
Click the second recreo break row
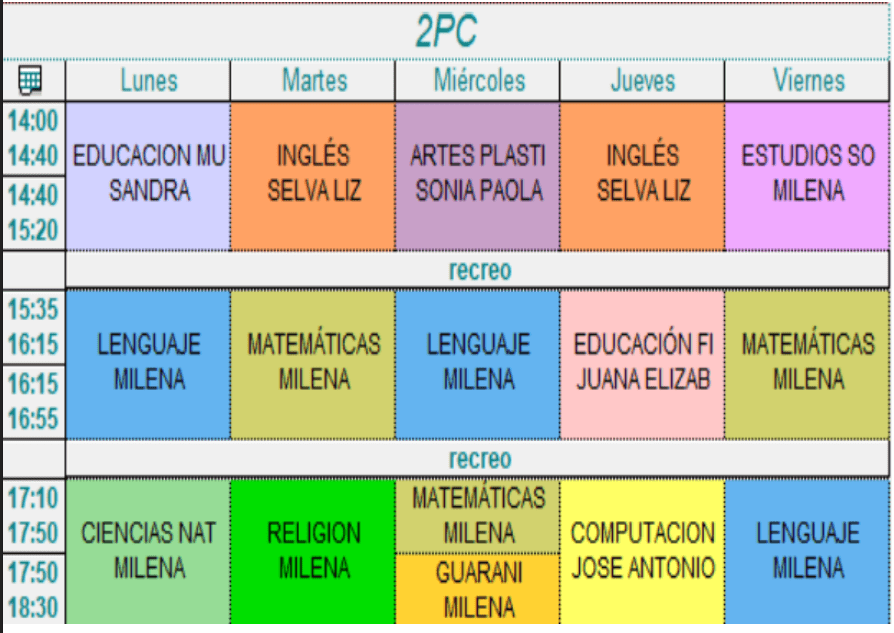478,459
